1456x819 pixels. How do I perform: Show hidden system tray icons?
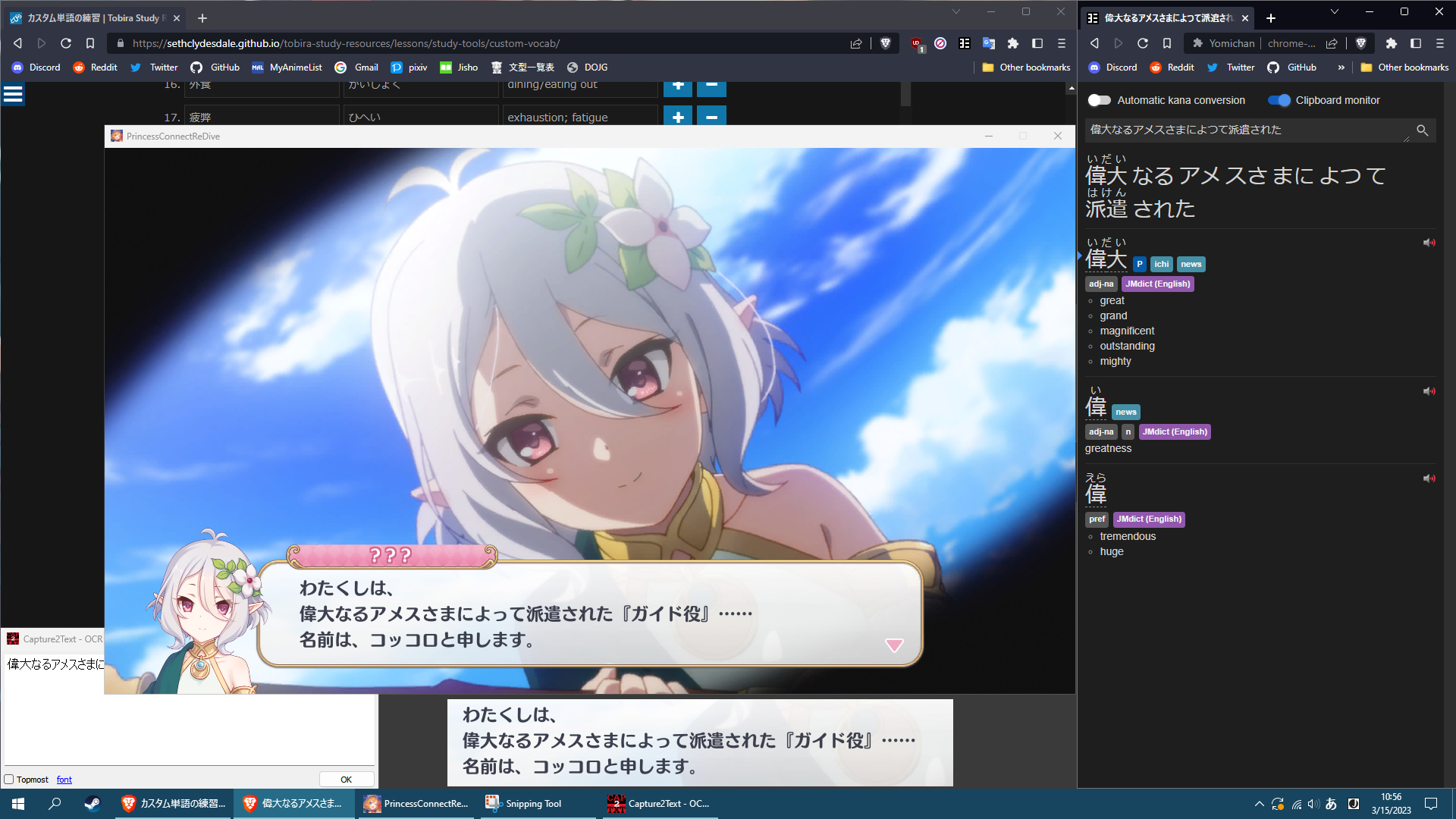1259,804
